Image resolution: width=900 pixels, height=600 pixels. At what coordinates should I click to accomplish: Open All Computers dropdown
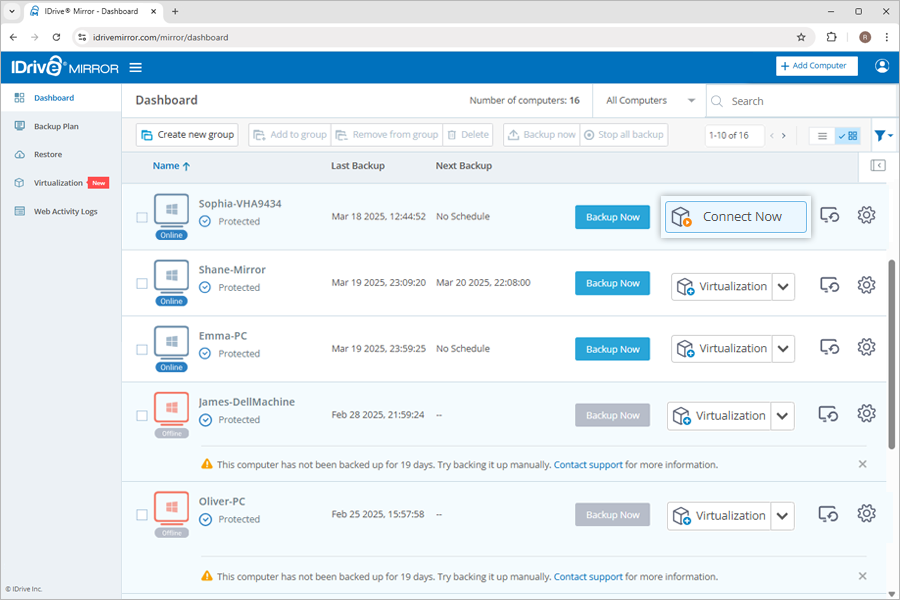(x=650, y=100)
